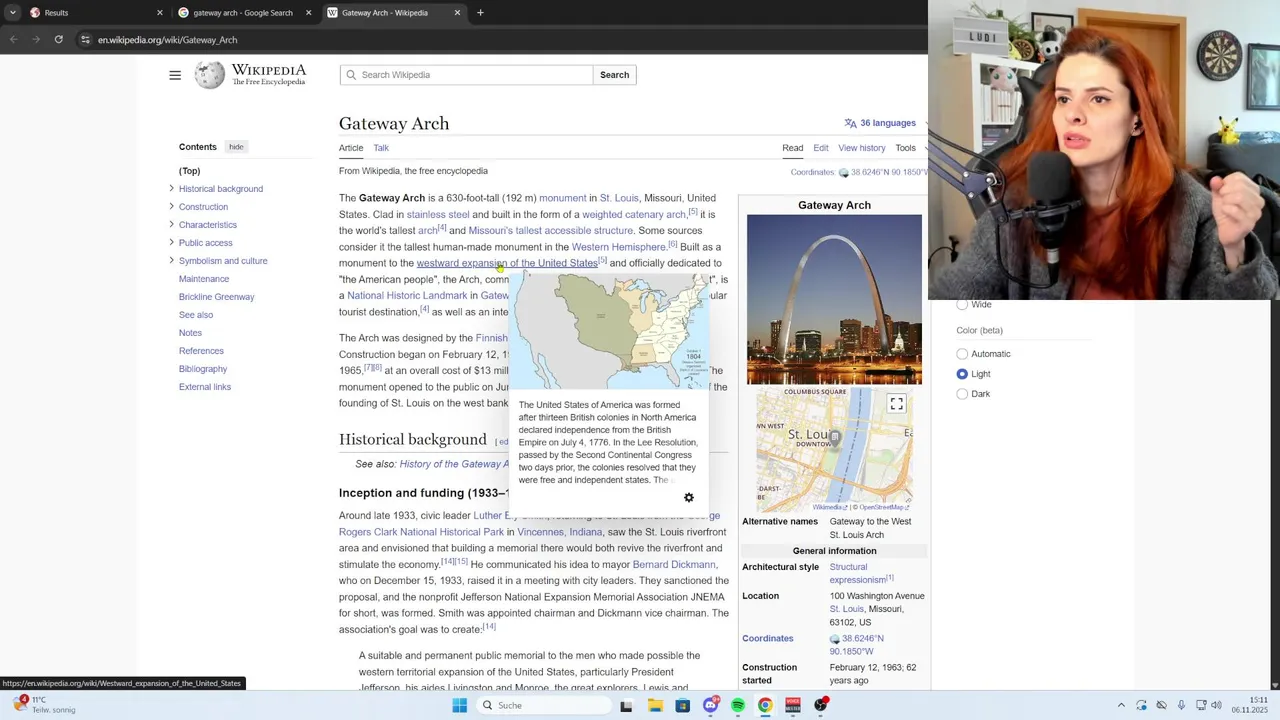Select the Wide width option
The width and height of the screenshot is (1280, 720).
click(962, 304)
